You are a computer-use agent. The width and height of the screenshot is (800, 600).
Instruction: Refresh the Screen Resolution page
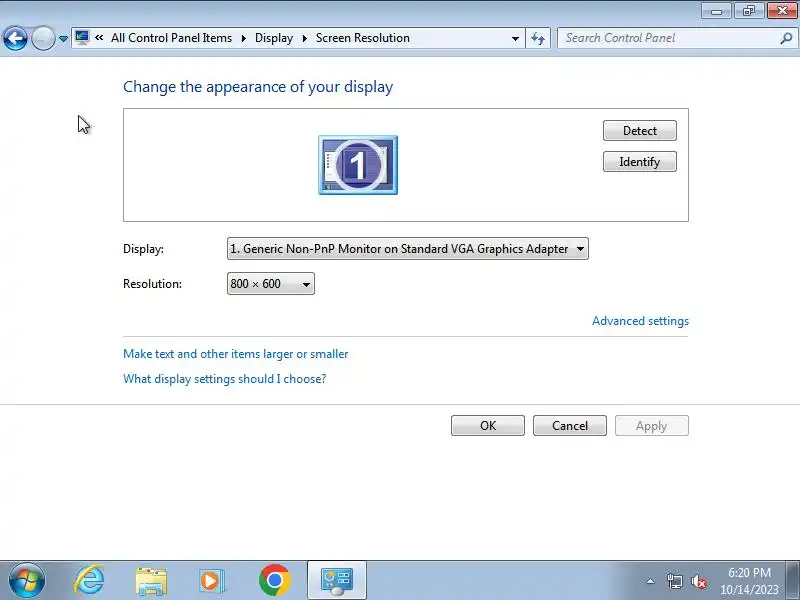[538, 38]
